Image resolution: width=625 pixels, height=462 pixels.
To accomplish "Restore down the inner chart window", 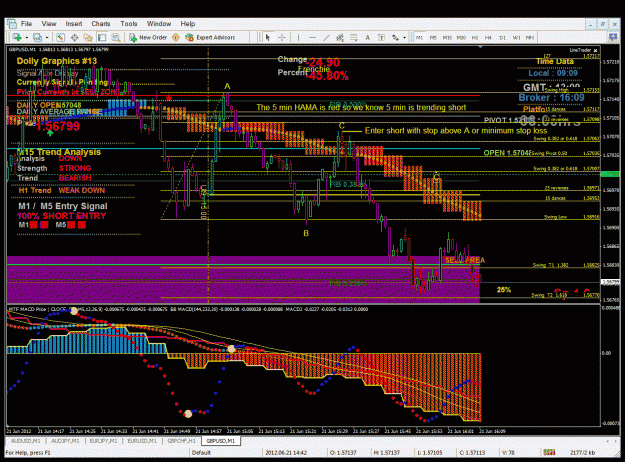I will [x=603, y=24].
